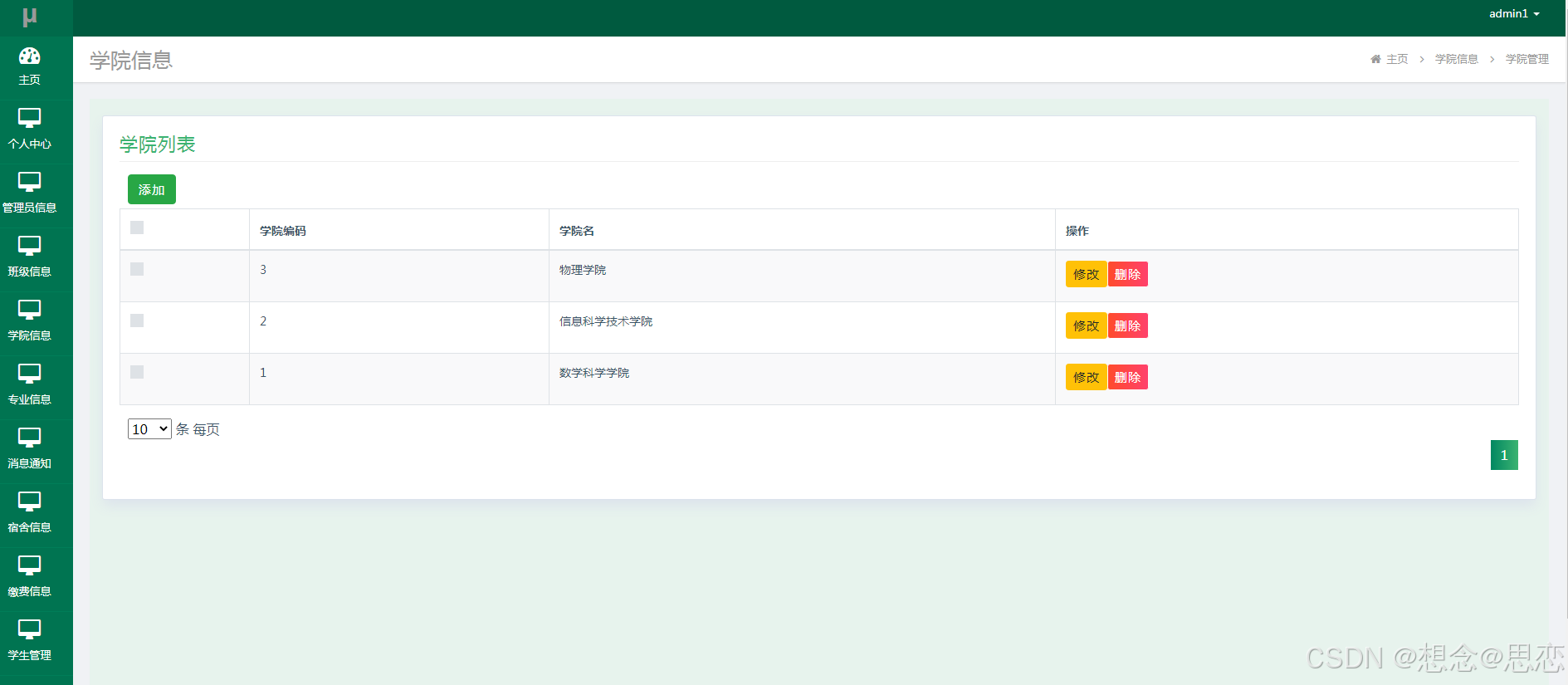Open the admin1 user dropdown

click(1514, 13)
